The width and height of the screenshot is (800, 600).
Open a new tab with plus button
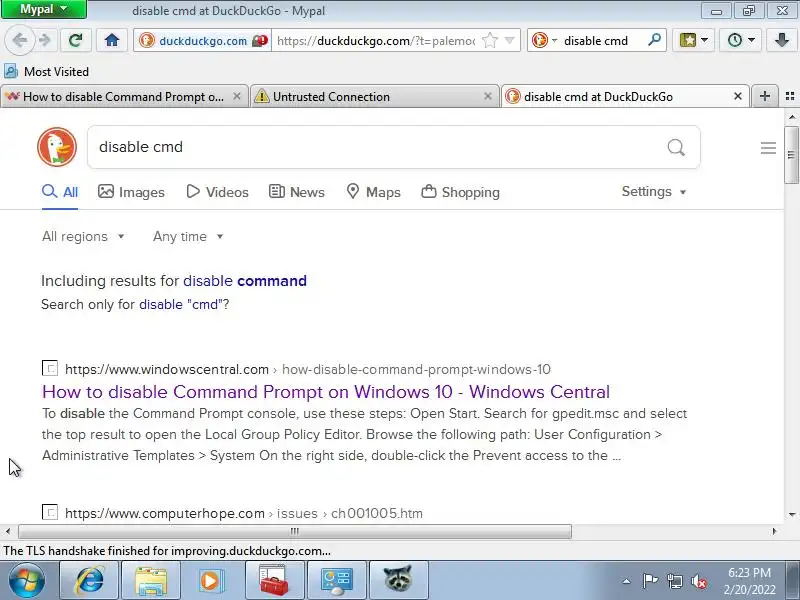[x=764, y=96]
